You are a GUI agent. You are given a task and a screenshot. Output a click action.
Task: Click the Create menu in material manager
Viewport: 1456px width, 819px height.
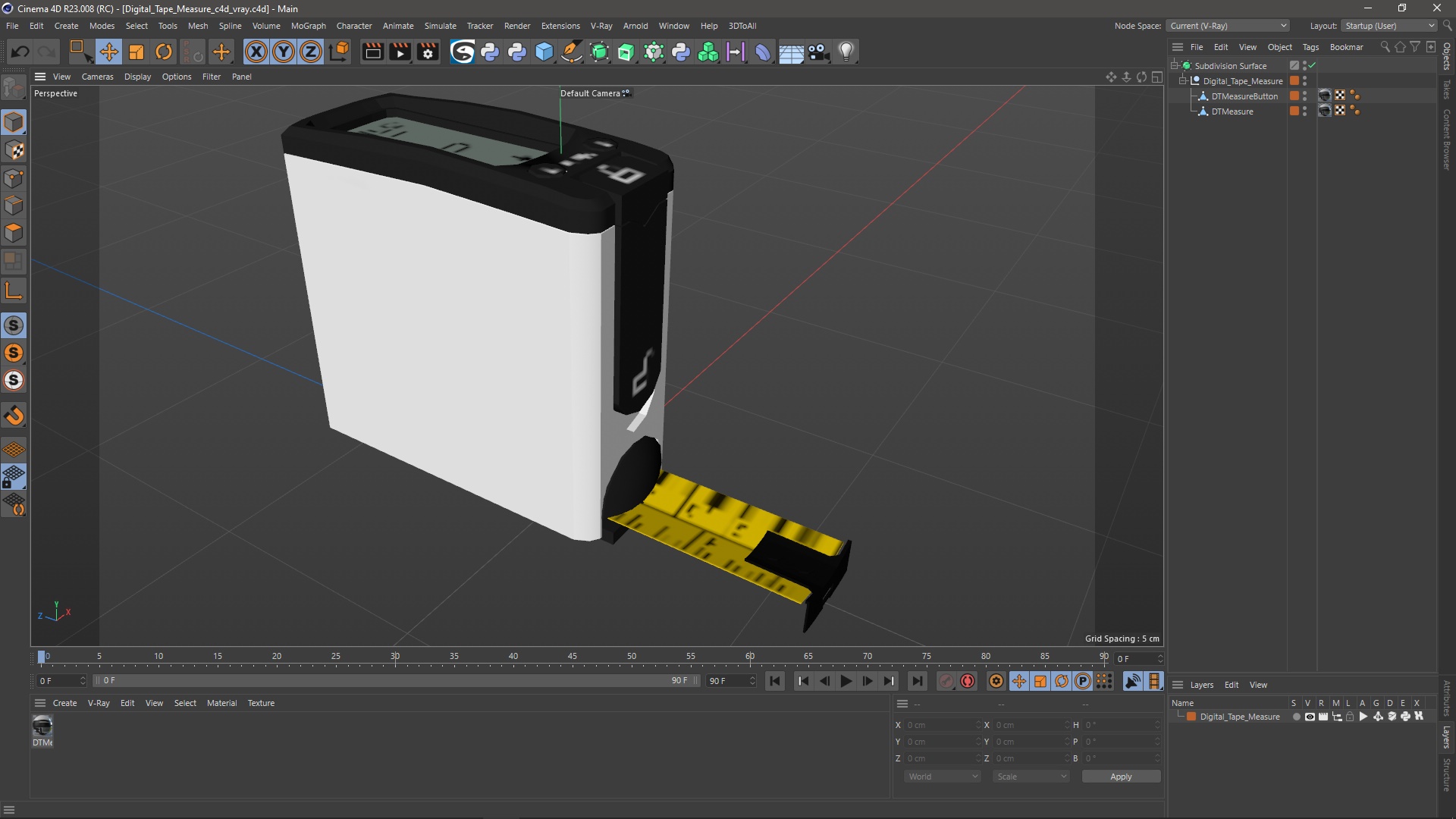click(x=64, y=703)
